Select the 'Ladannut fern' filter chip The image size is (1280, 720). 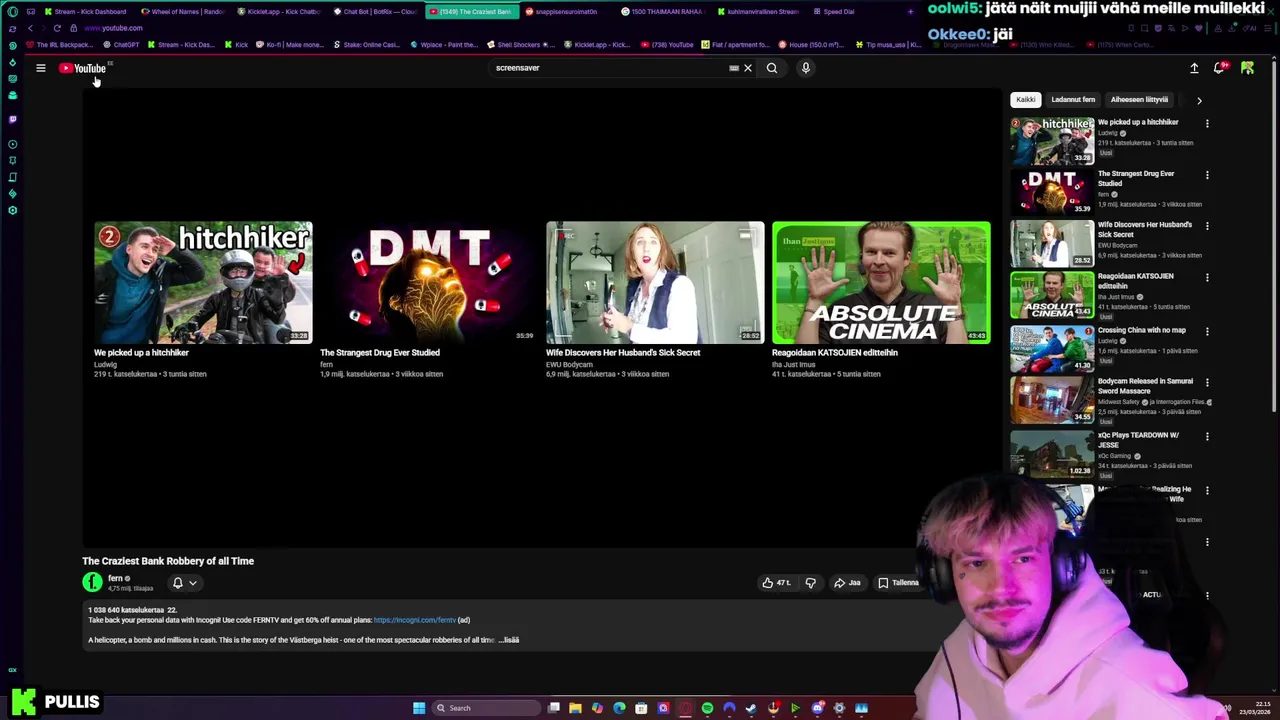pyautogui.click(x=1073, y=99)
